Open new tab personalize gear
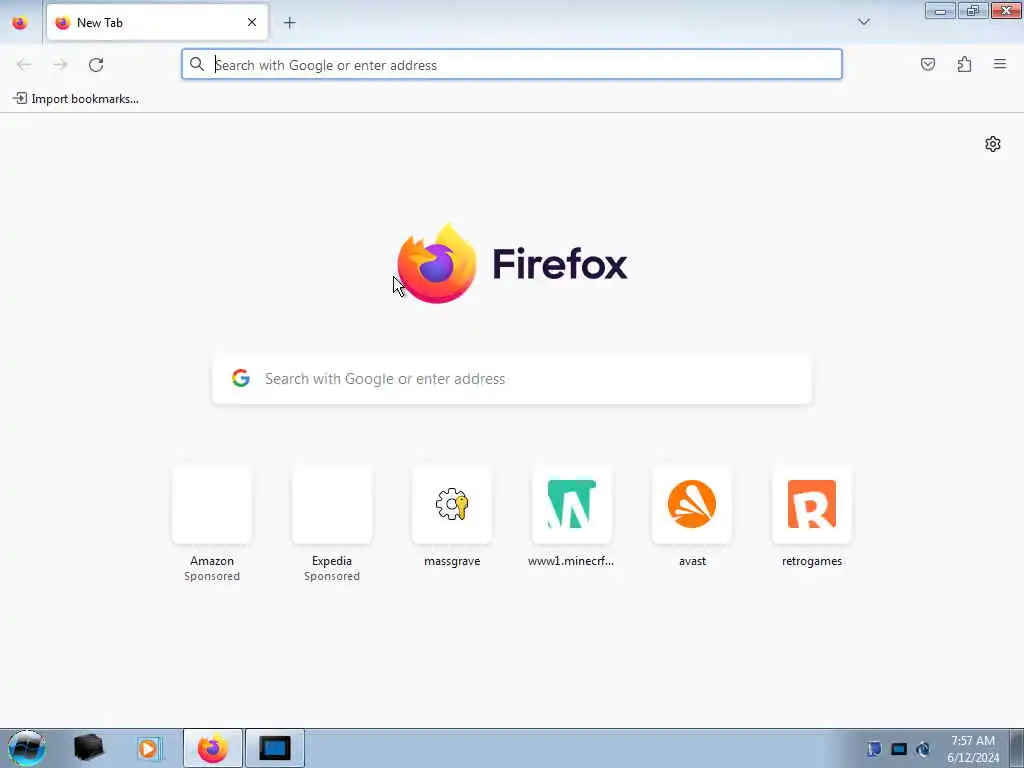 tap(993, 144)
